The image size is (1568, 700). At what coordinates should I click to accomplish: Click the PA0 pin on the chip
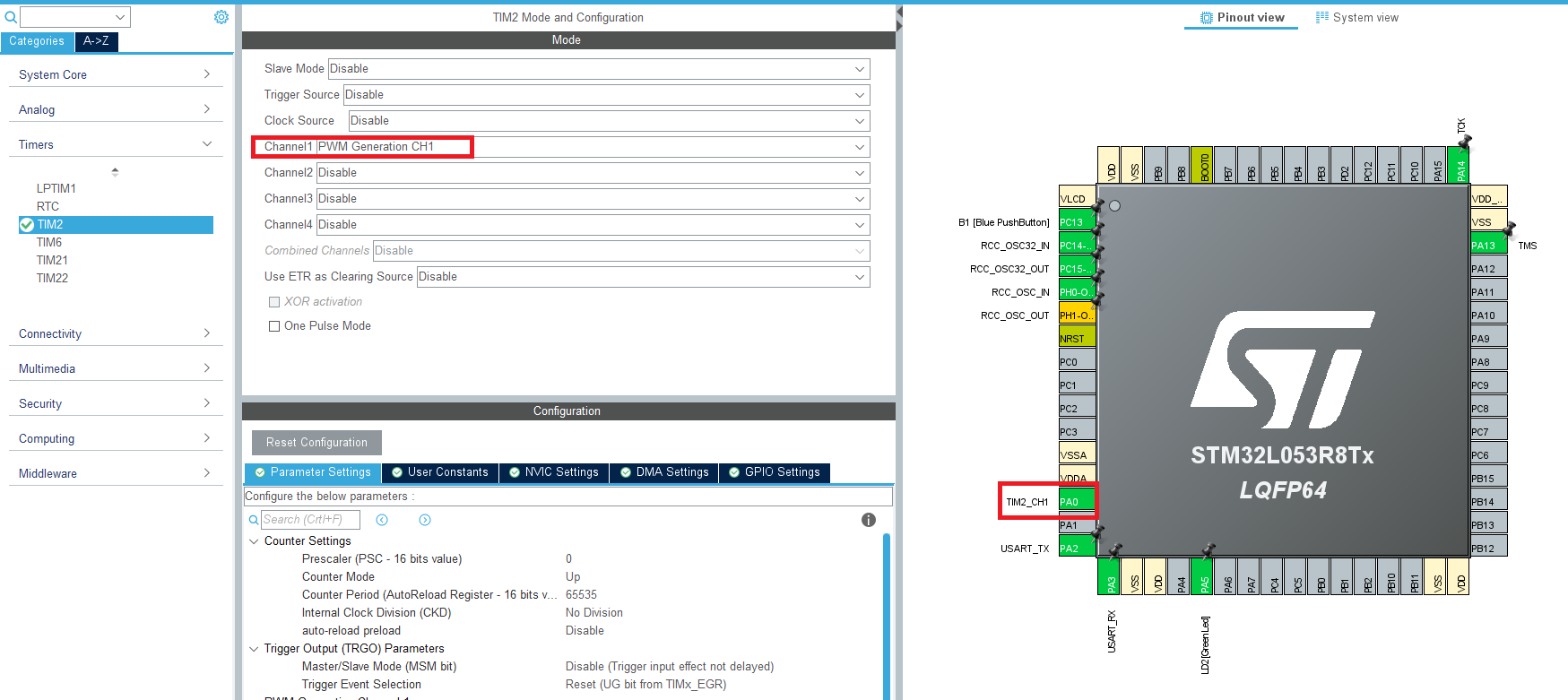click(1076, 502)
